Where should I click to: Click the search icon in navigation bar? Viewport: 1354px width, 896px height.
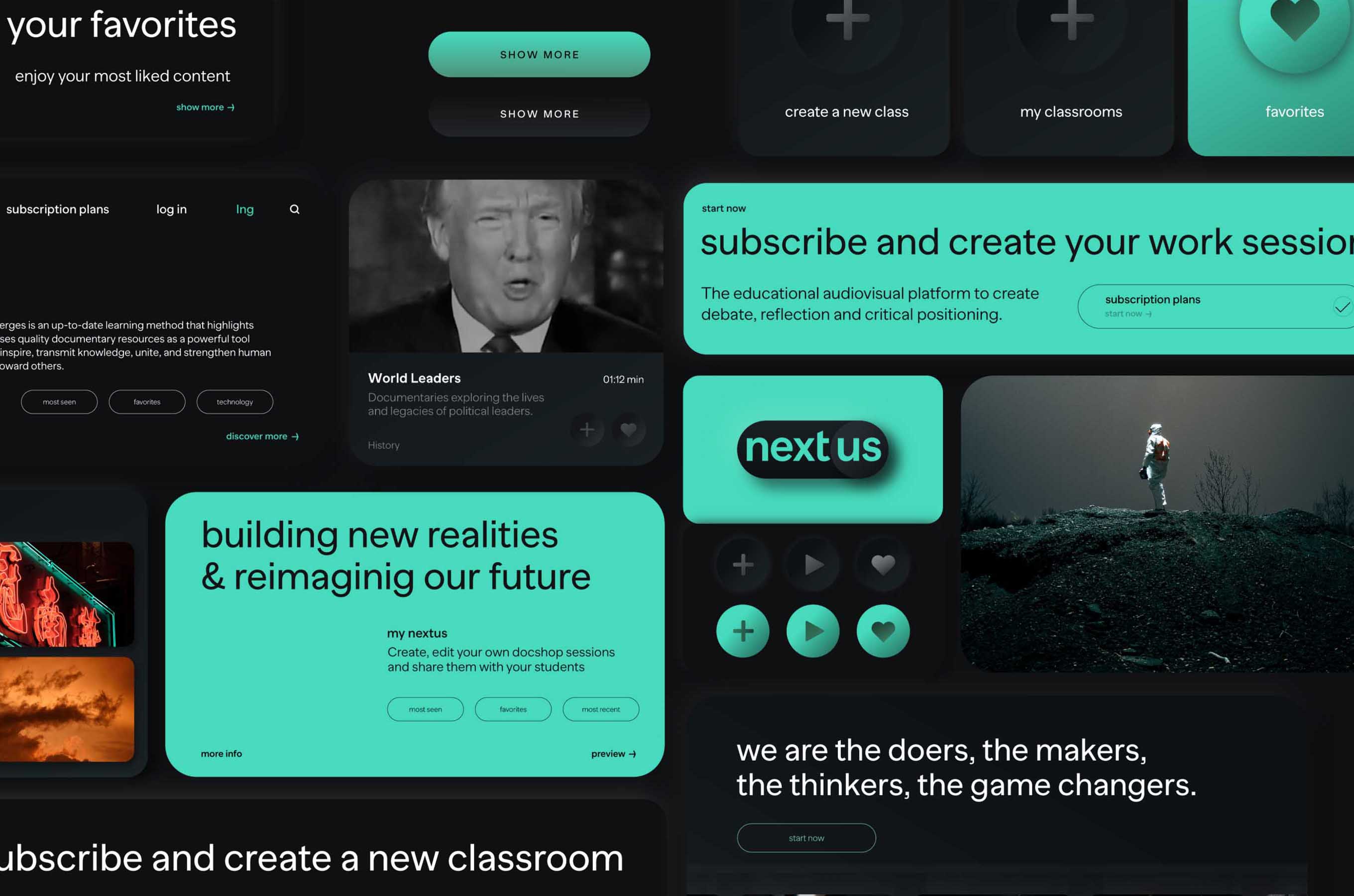(x=295, y=209)
